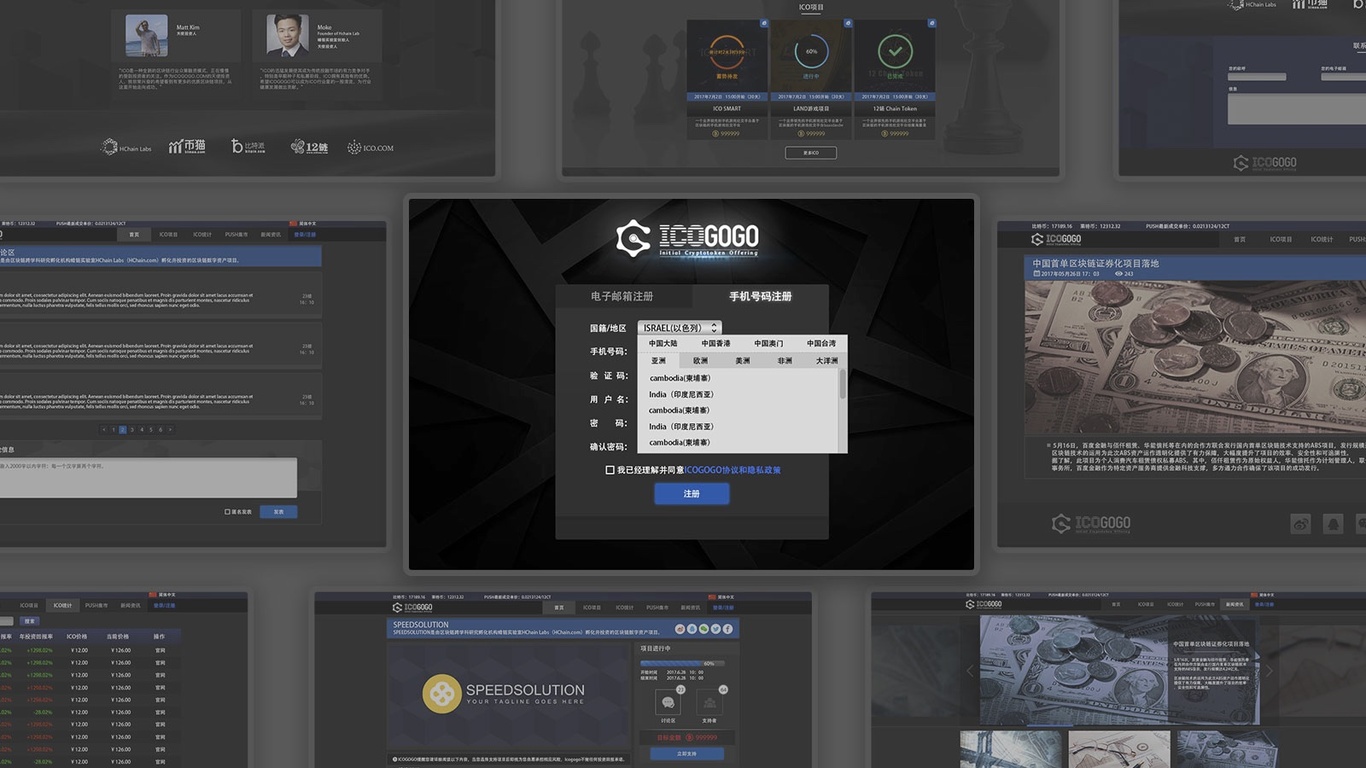Image resolution: width=1366 pixels, height=768 pixels.
Task: Open the ICOGOGO协议和隐私政策 link
Action: 732,470
